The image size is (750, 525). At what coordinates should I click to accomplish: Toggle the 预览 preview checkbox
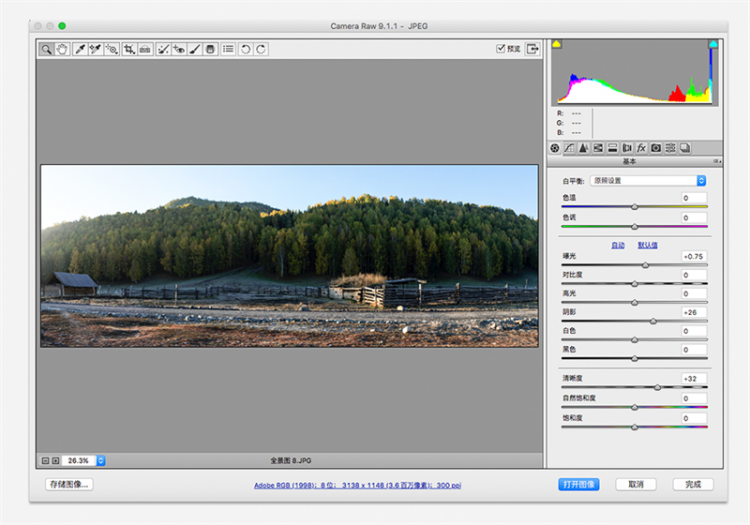[501, 48]
